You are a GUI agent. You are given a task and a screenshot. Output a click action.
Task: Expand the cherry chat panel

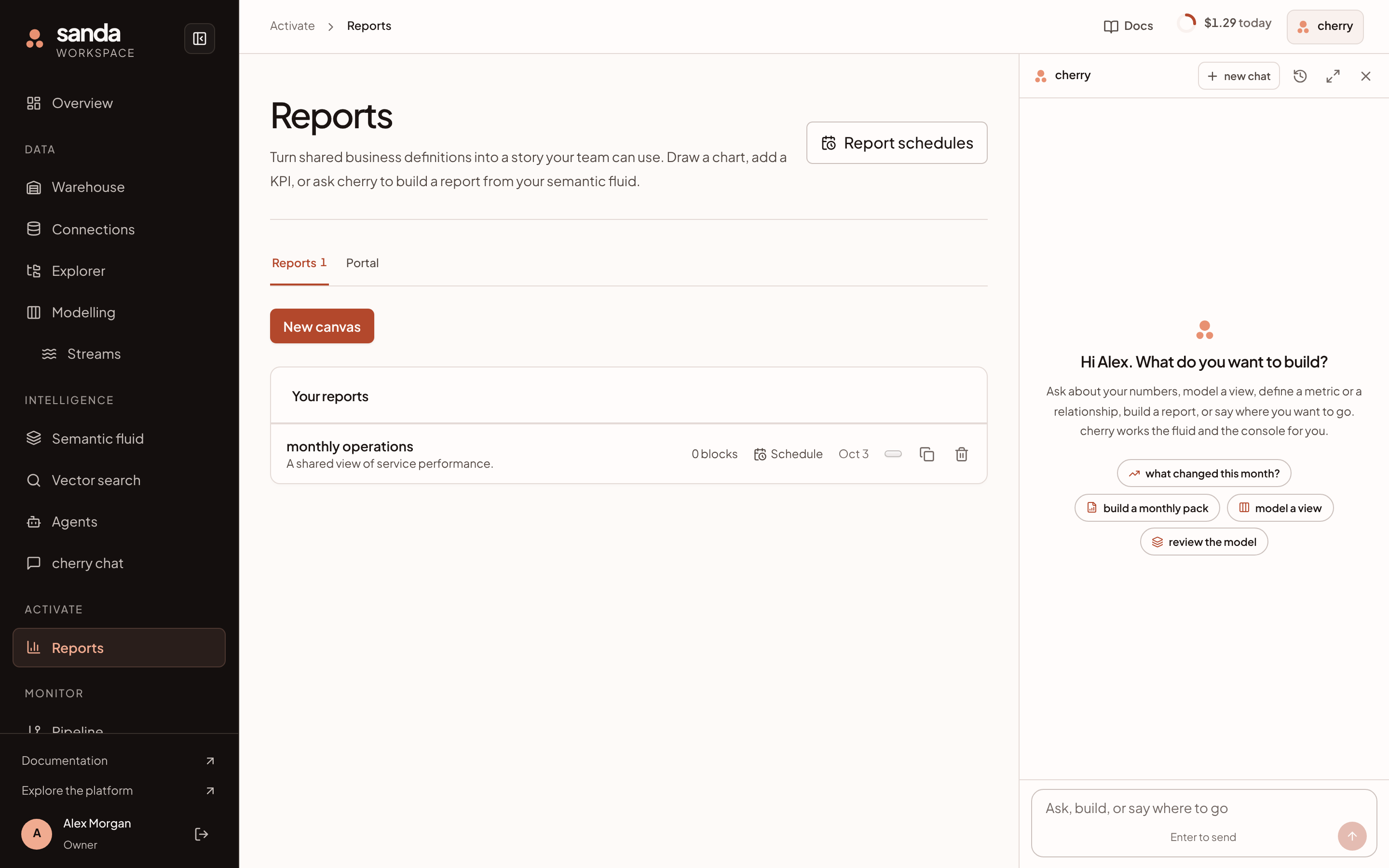tap(1333, 76)
